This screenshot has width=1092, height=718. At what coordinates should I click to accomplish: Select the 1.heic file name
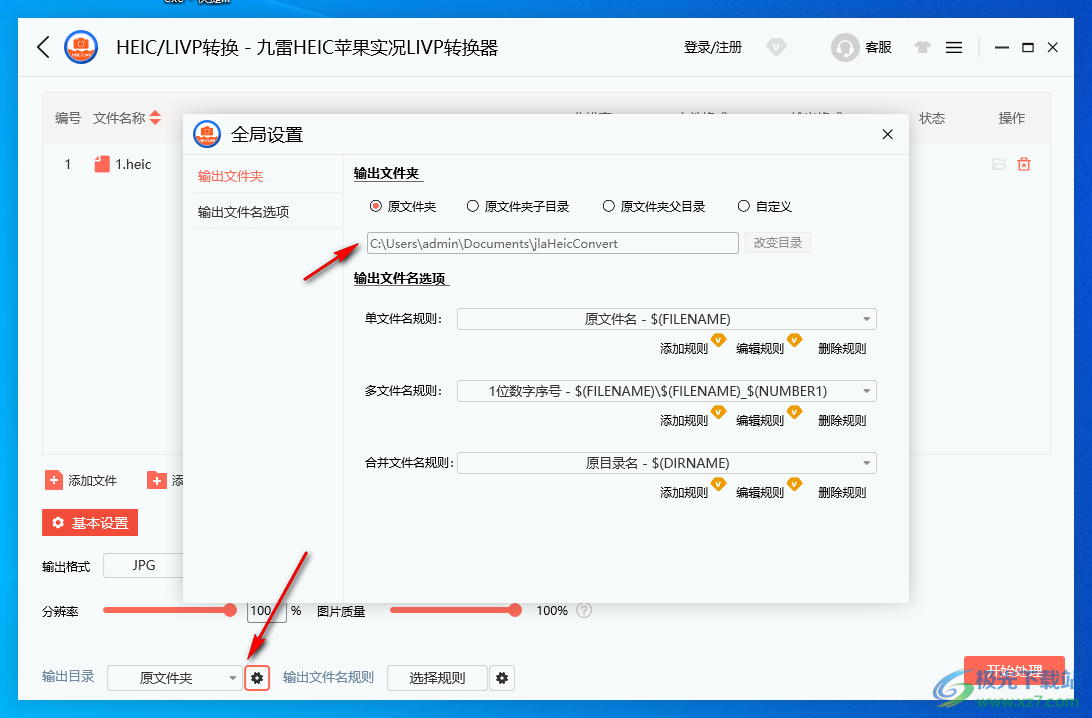point(133,164)
